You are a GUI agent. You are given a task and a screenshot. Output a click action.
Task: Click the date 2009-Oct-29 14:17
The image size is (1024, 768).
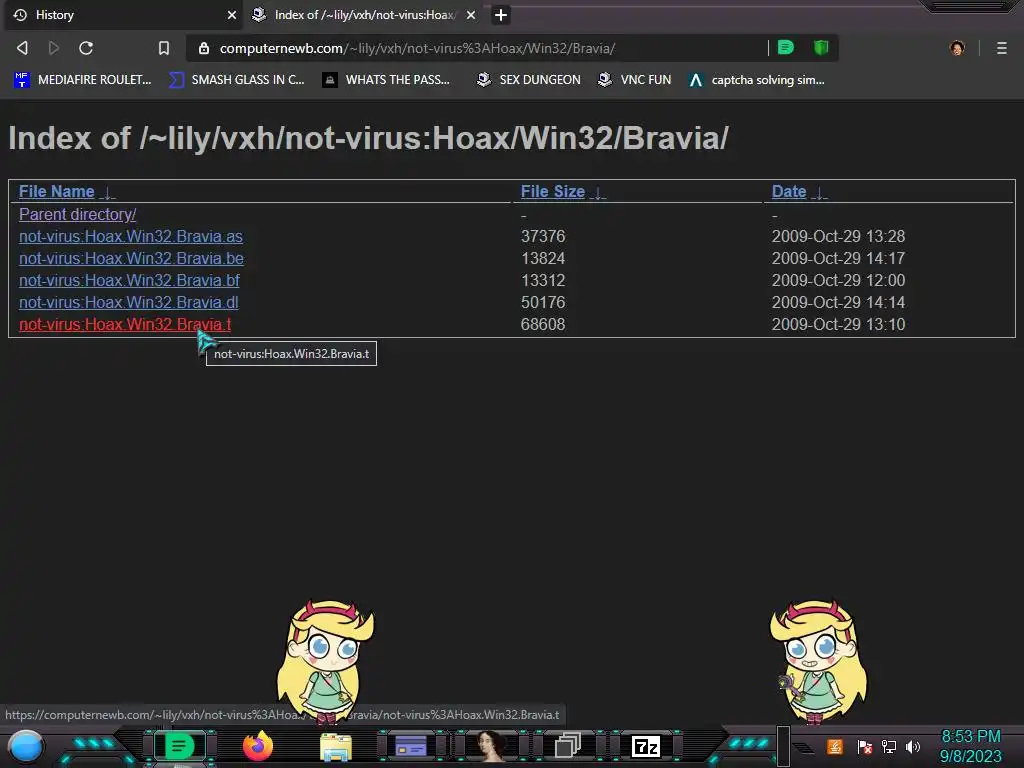[839, 259]
